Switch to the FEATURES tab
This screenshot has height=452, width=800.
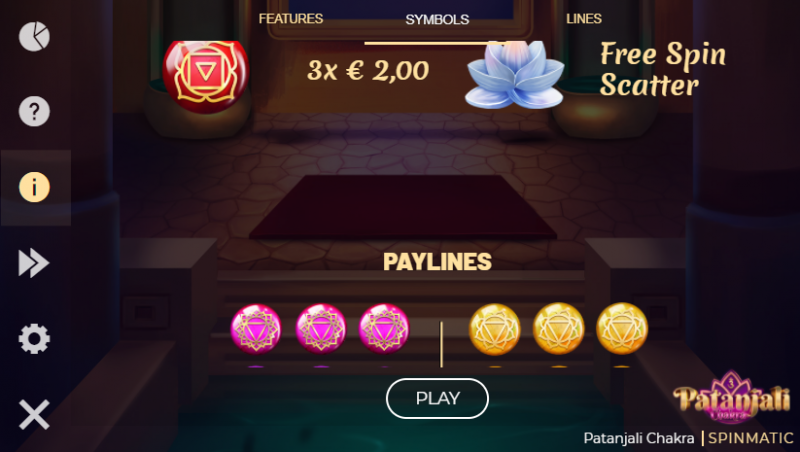click(x=291, y=19)
